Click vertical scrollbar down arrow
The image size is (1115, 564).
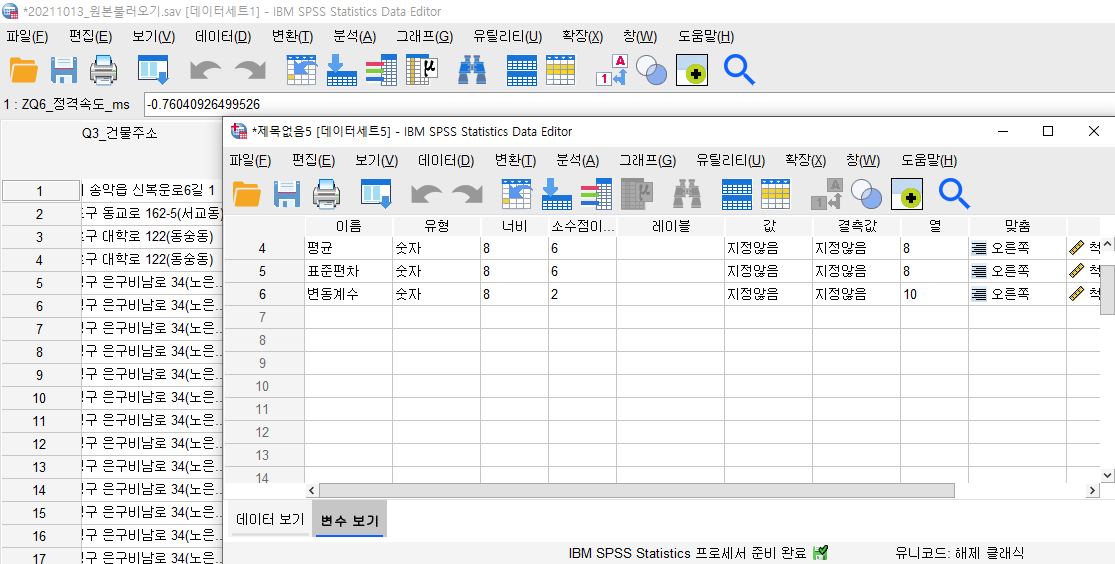tap(1107, 474)
